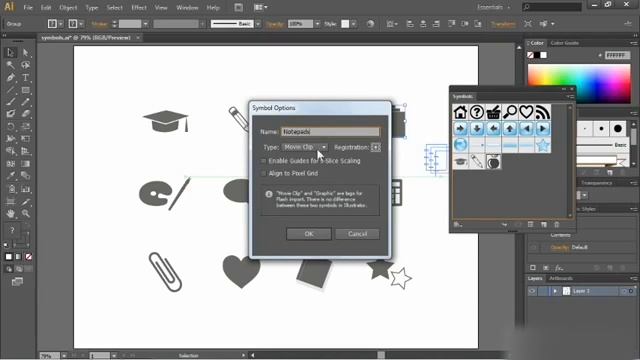Select the Line Segment tool

click(x=11, y=90)
